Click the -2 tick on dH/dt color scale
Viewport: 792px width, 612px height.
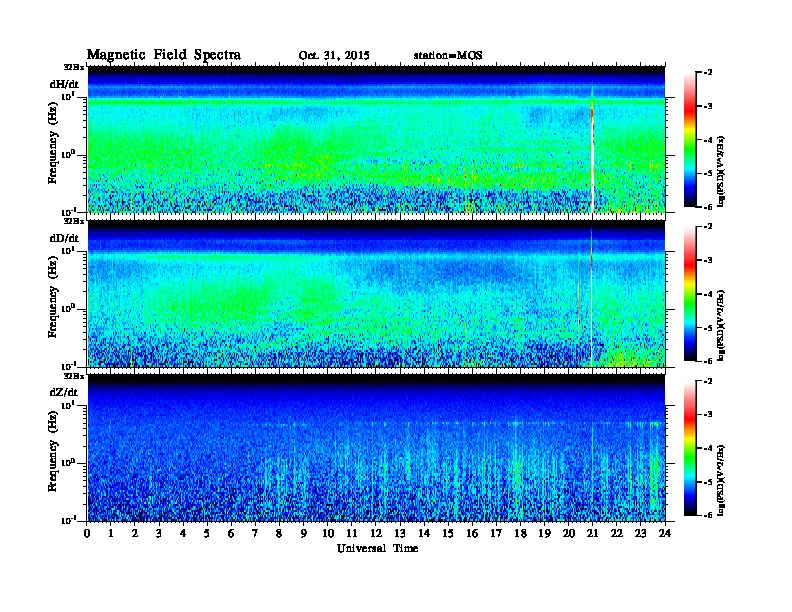coord(708,73)
